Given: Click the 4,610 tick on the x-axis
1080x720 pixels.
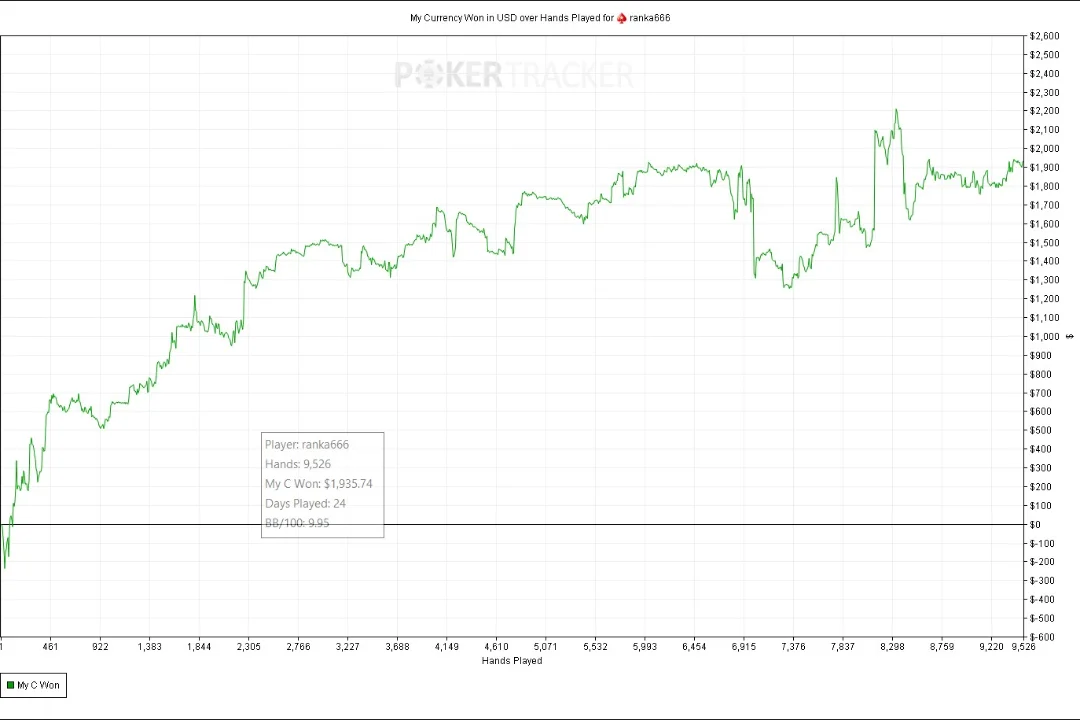Looking at the screenshot, I should coord(496,647).
